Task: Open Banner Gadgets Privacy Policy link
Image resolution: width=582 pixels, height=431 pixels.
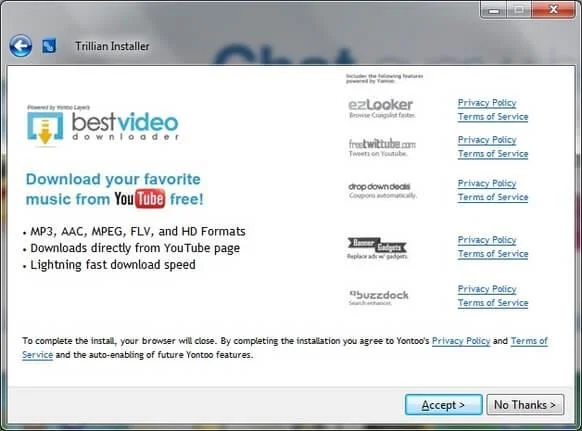Action: coord(487,240)
